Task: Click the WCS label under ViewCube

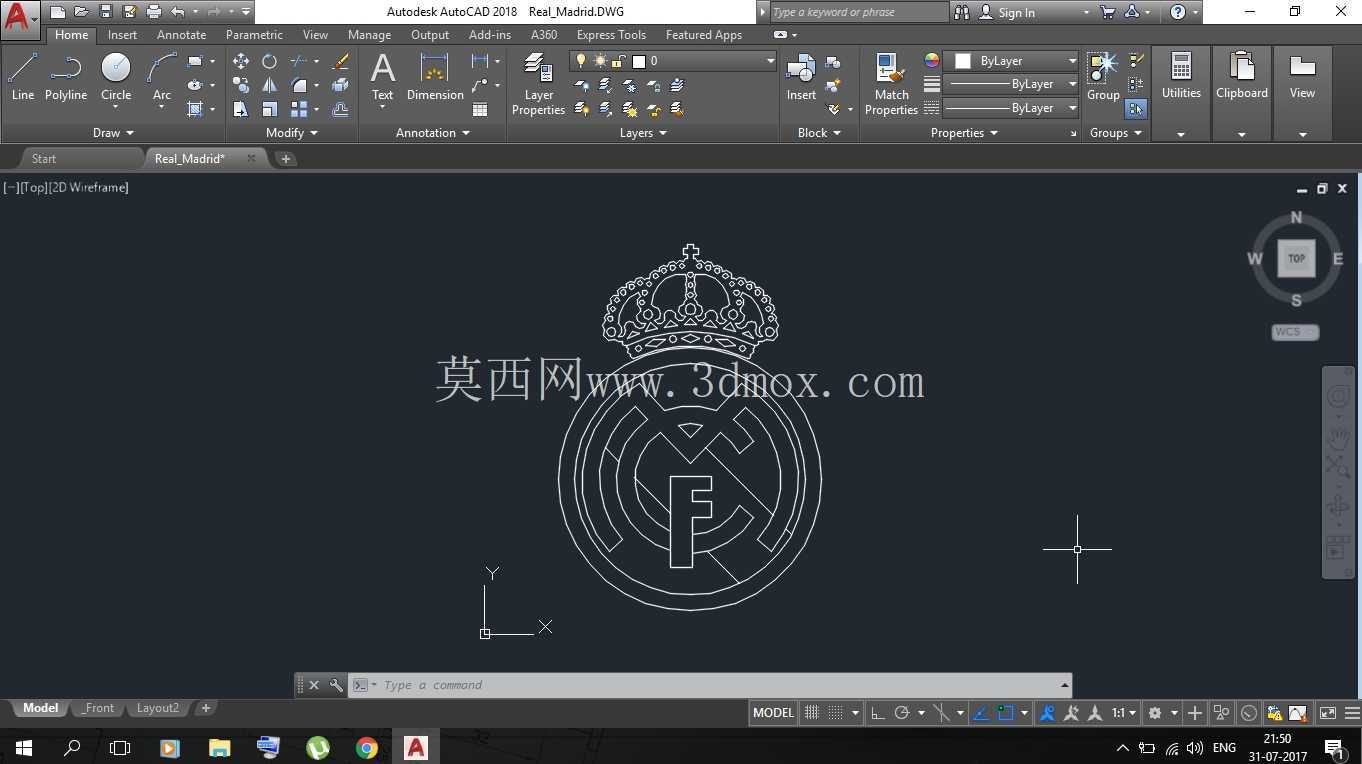Action: [x=1295, y=332]
